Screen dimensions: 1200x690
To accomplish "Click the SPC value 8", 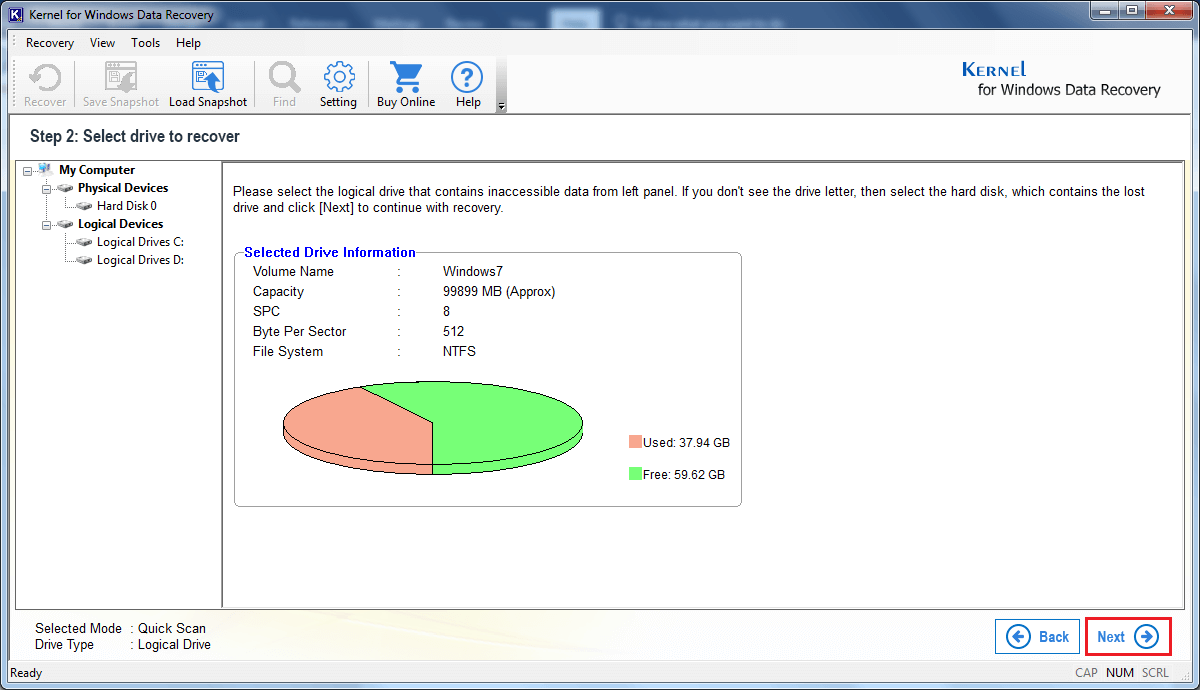I will pyautogui.click(x=447, y=311).
